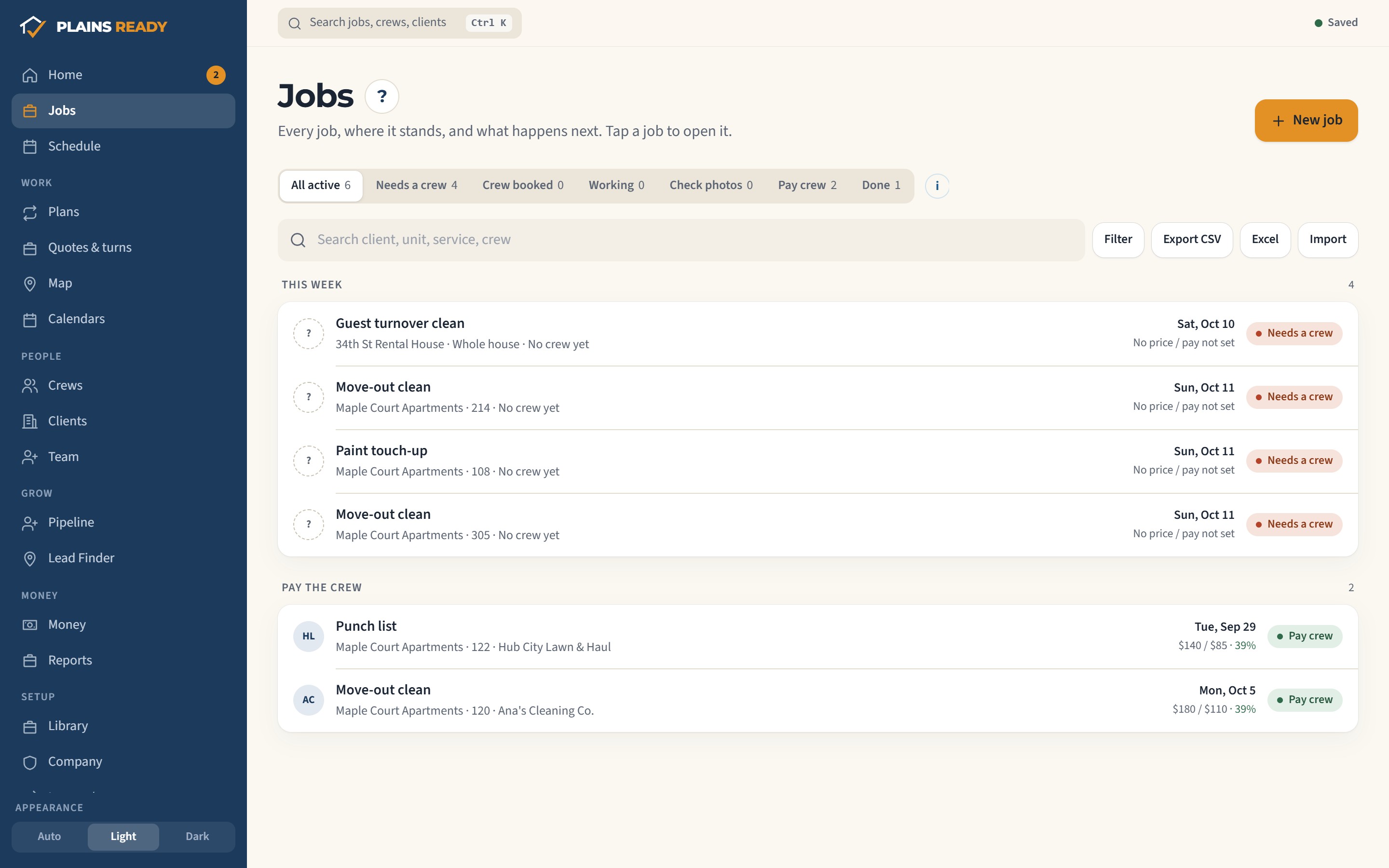
Task: Open the Guest turnover clean job title
Action: click(x=400, y=324)
